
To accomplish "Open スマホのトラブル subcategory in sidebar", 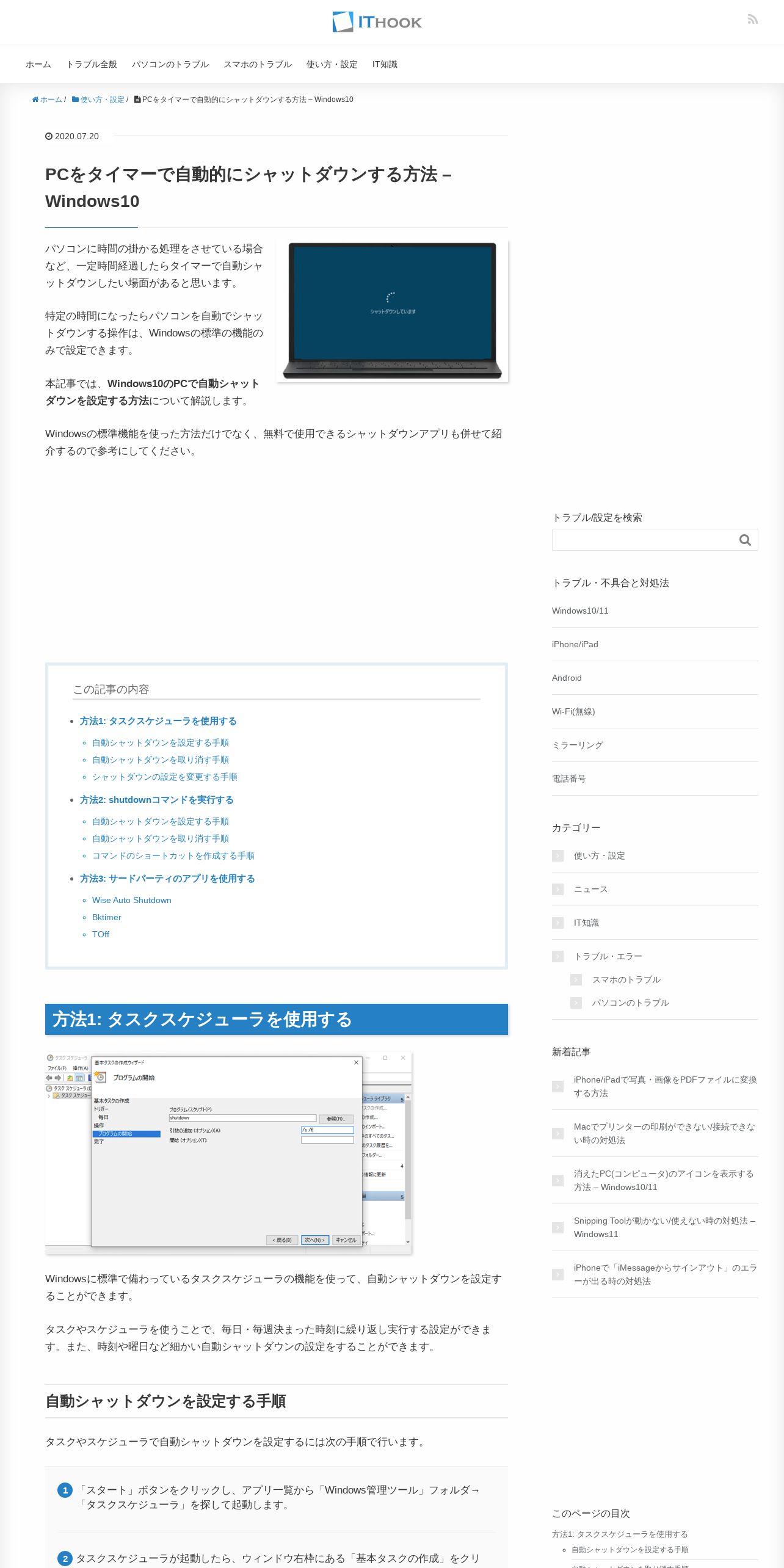I will coord(626,979).
